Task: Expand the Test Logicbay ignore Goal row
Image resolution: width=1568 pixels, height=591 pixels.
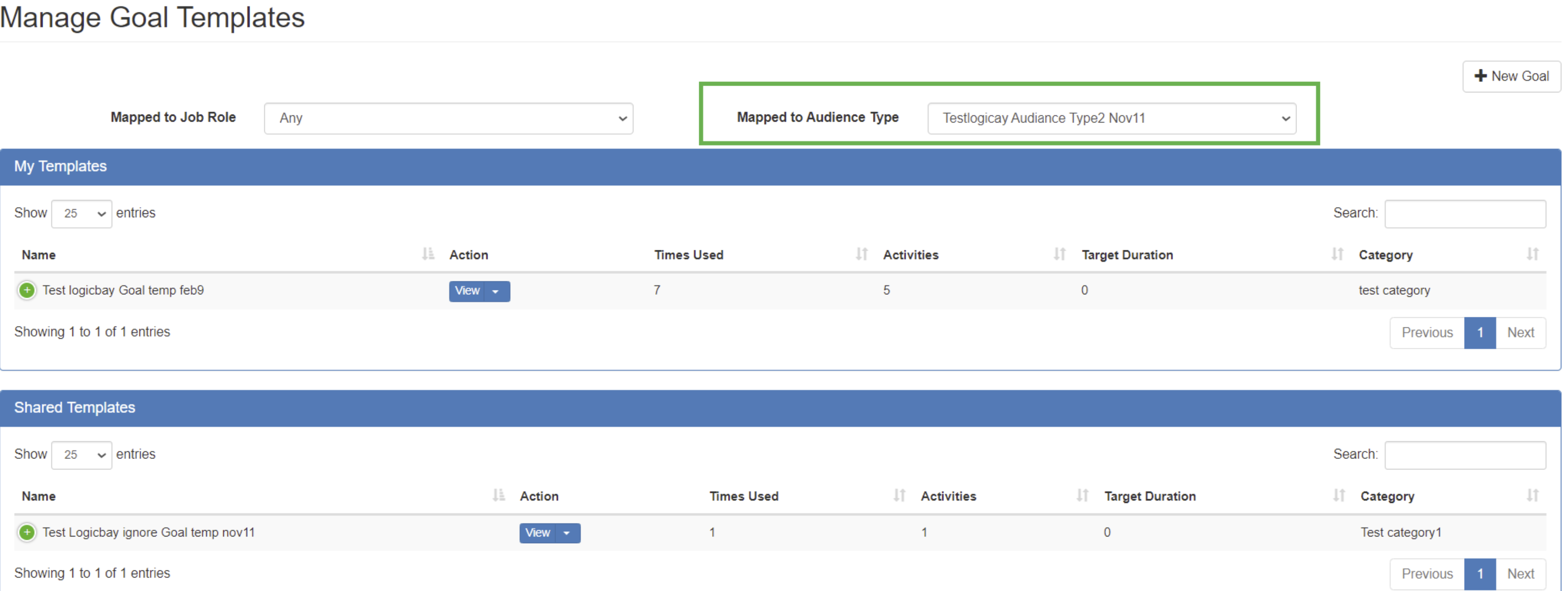Action: (27, 533)
